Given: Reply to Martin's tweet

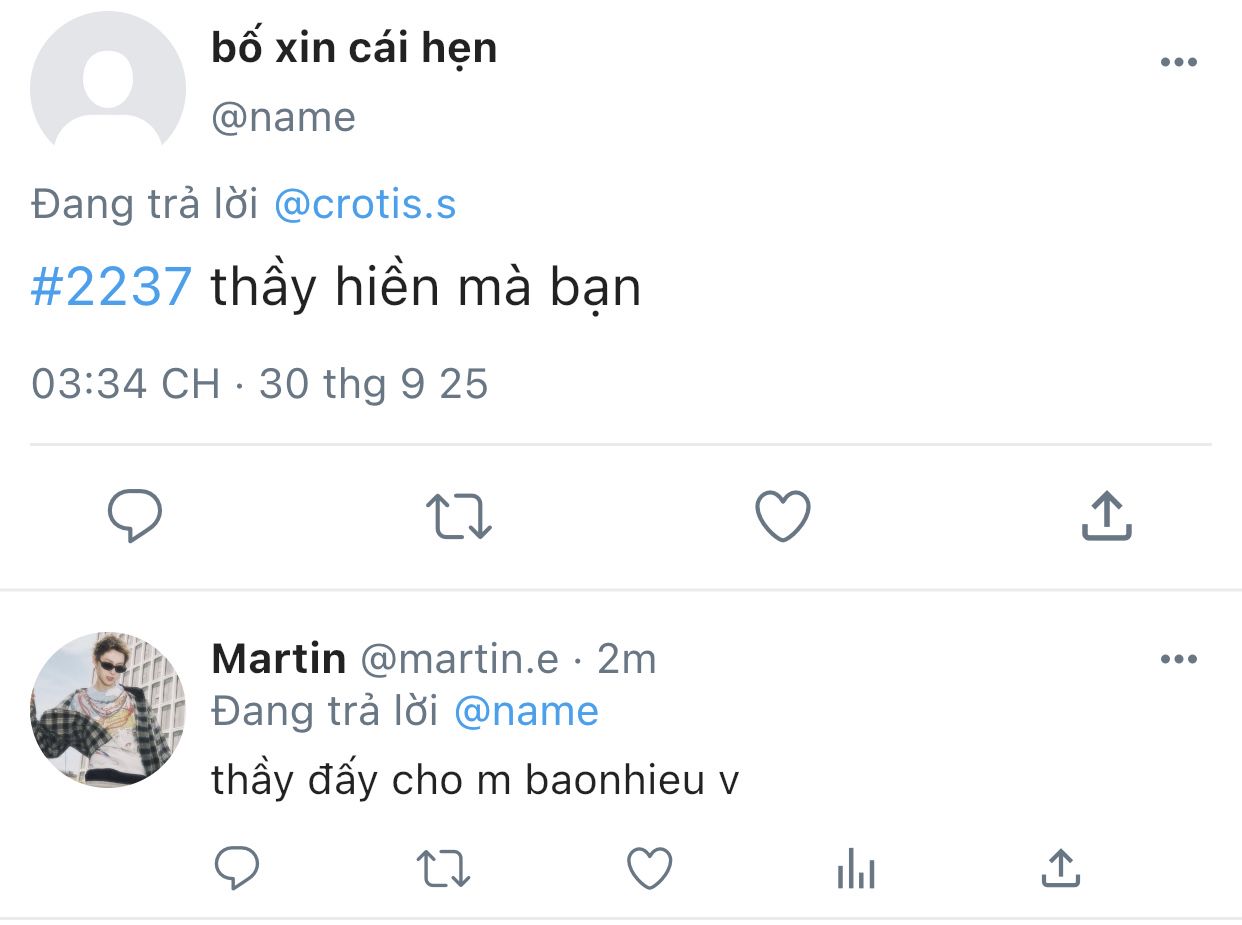Looking at the screenshot, I should (x=237, y=868).
